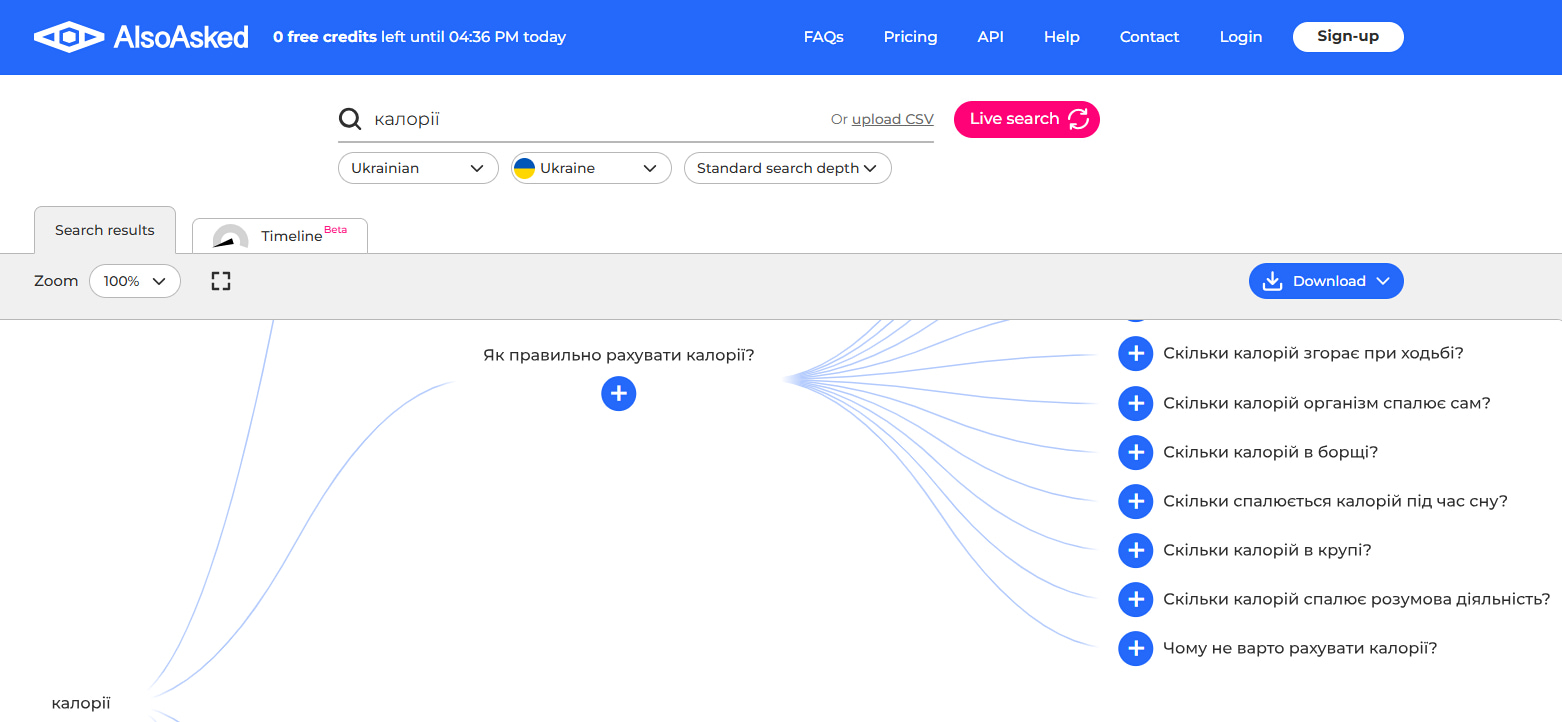Open Standard search depth dropdown
The height and width of the screenshot is (722, 1562).
pyautogui.click(x=787, y=168)
